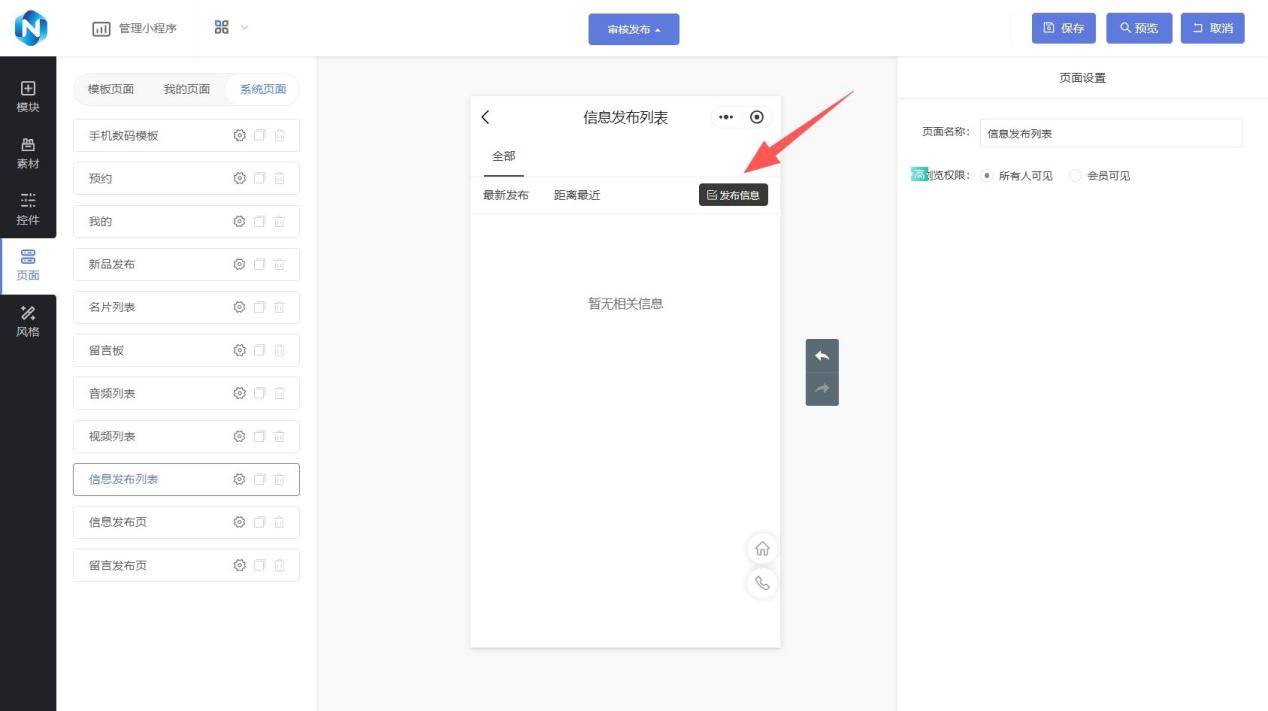Switch to 模板页面 tab
The height and width of the screenshot is (711, 1268).
click(111, 89)
